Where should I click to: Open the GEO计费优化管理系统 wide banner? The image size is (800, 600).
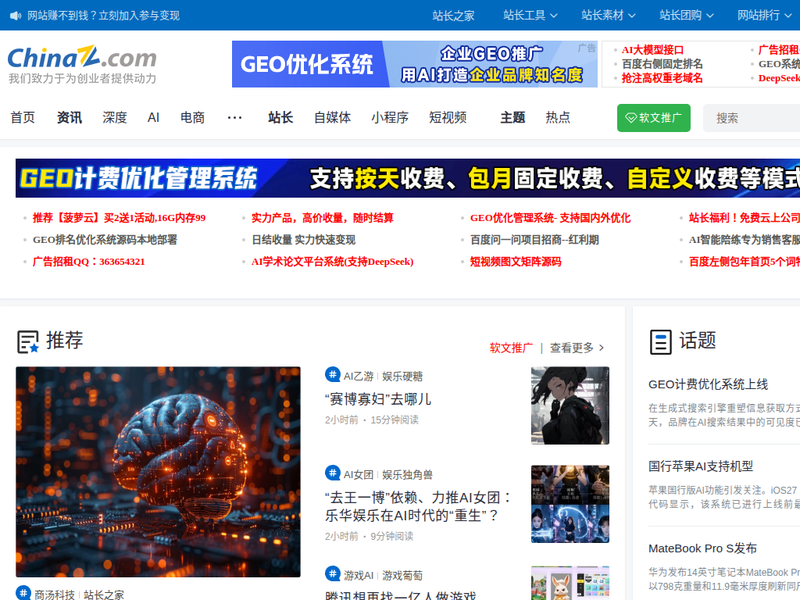(x=408, y=178)
